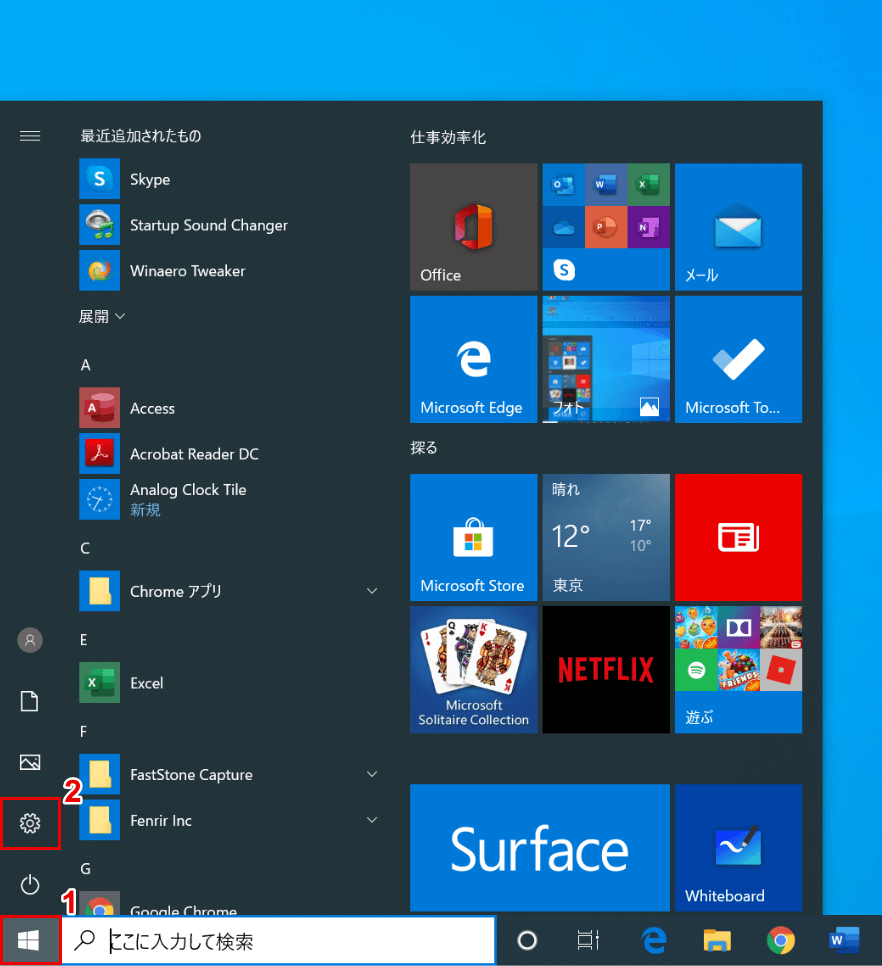This screenshot has height=966, width=882.
Task: Open File Explorer from taskbar
Action: click(717, 940)
